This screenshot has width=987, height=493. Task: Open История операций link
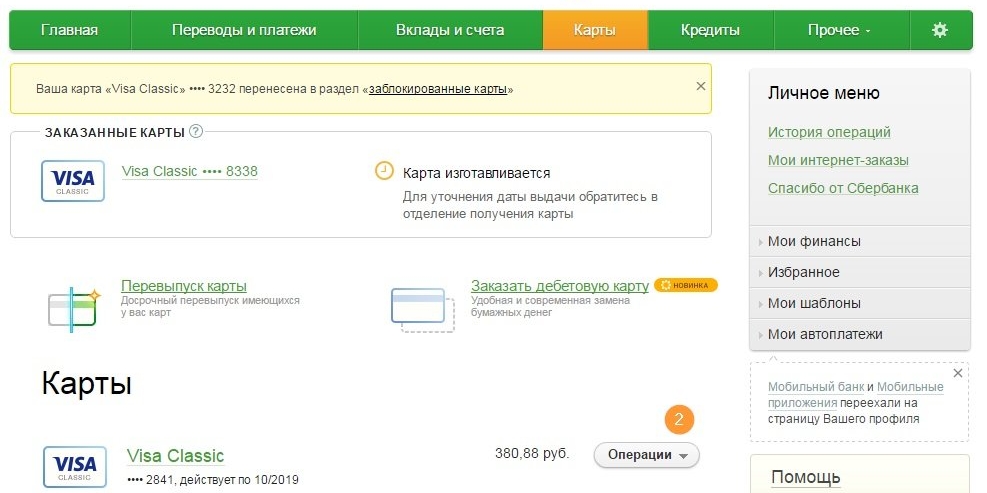[829, 132]
